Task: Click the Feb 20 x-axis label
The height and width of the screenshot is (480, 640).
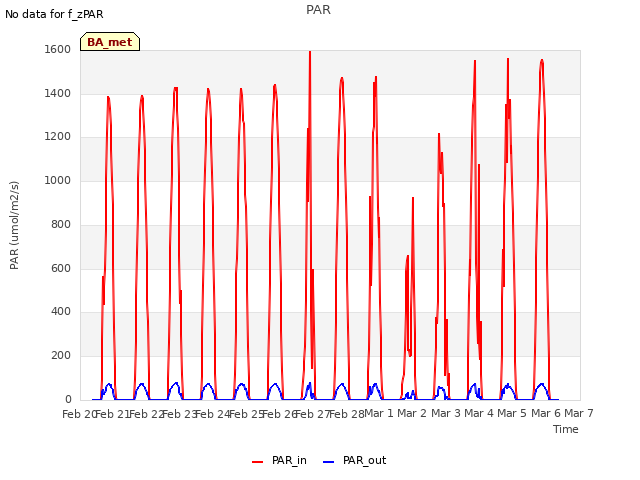Action: click(79, 414)
